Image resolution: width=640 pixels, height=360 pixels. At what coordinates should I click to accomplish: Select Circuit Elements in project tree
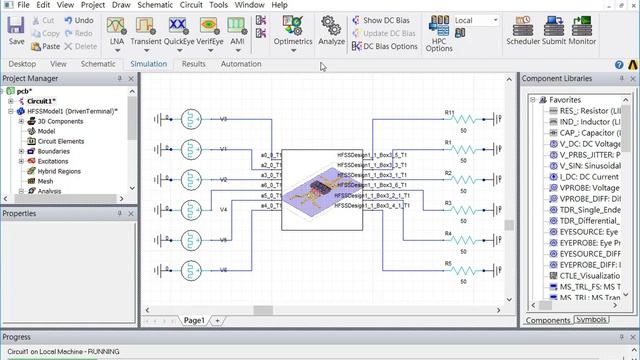point(60,141)
